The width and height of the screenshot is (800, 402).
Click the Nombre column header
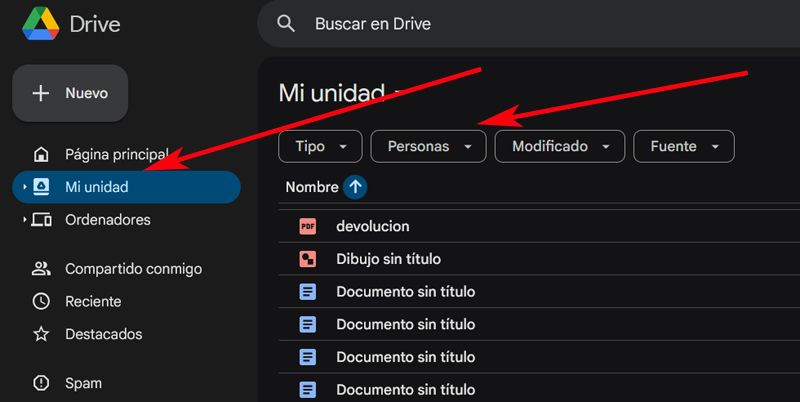click(x=311, y=187)
